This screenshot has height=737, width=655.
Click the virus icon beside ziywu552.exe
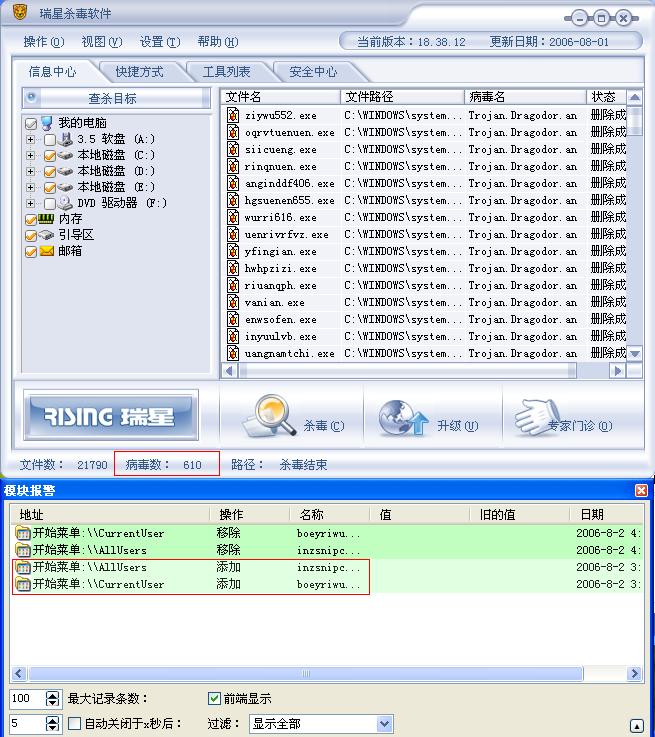[233, 115]
